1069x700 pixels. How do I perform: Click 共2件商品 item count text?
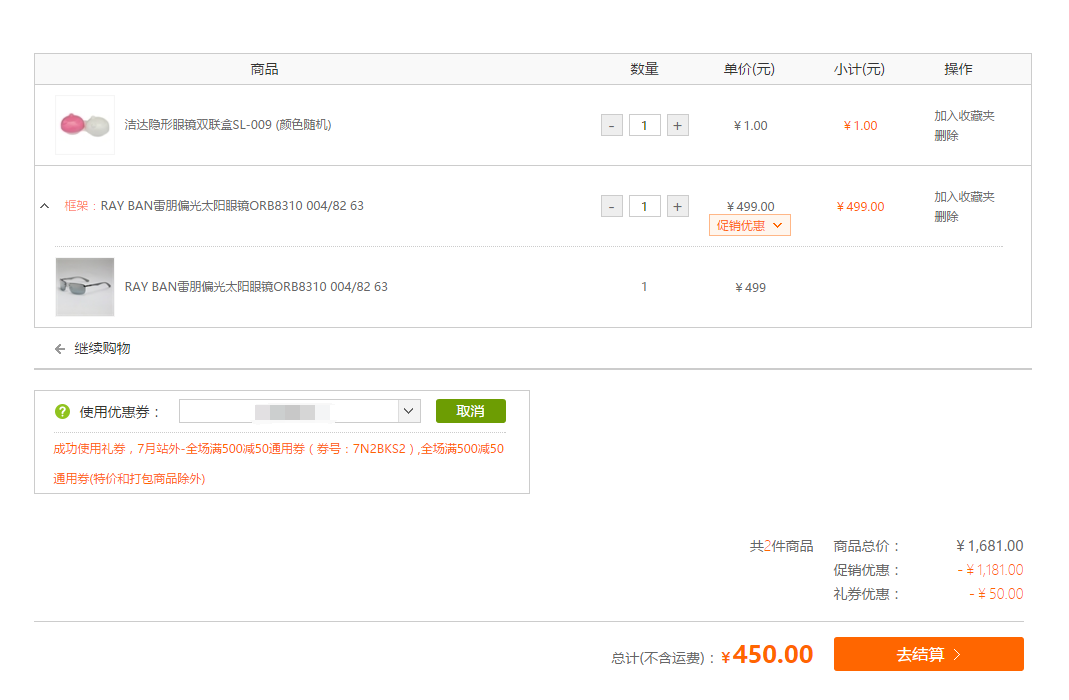(781, 546)
